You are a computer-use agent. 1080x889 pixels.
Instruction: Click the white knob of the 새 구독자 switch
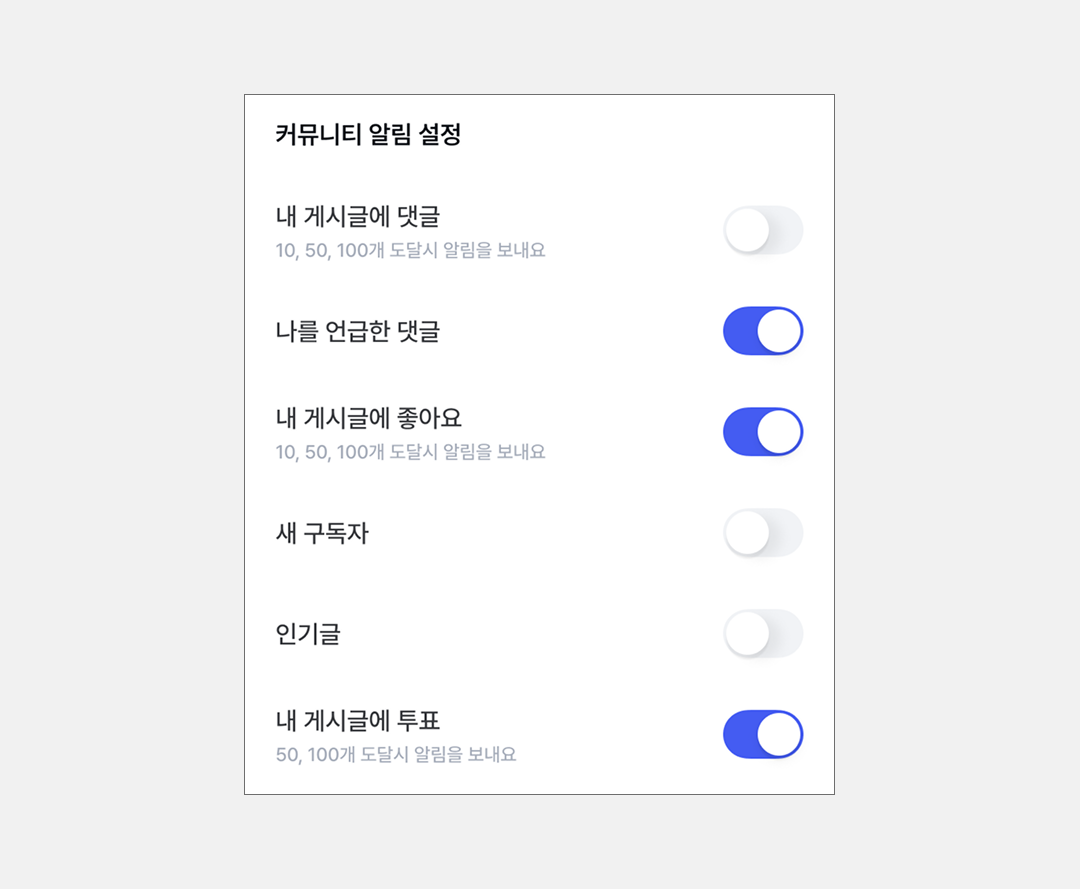[x=747, y=533]
